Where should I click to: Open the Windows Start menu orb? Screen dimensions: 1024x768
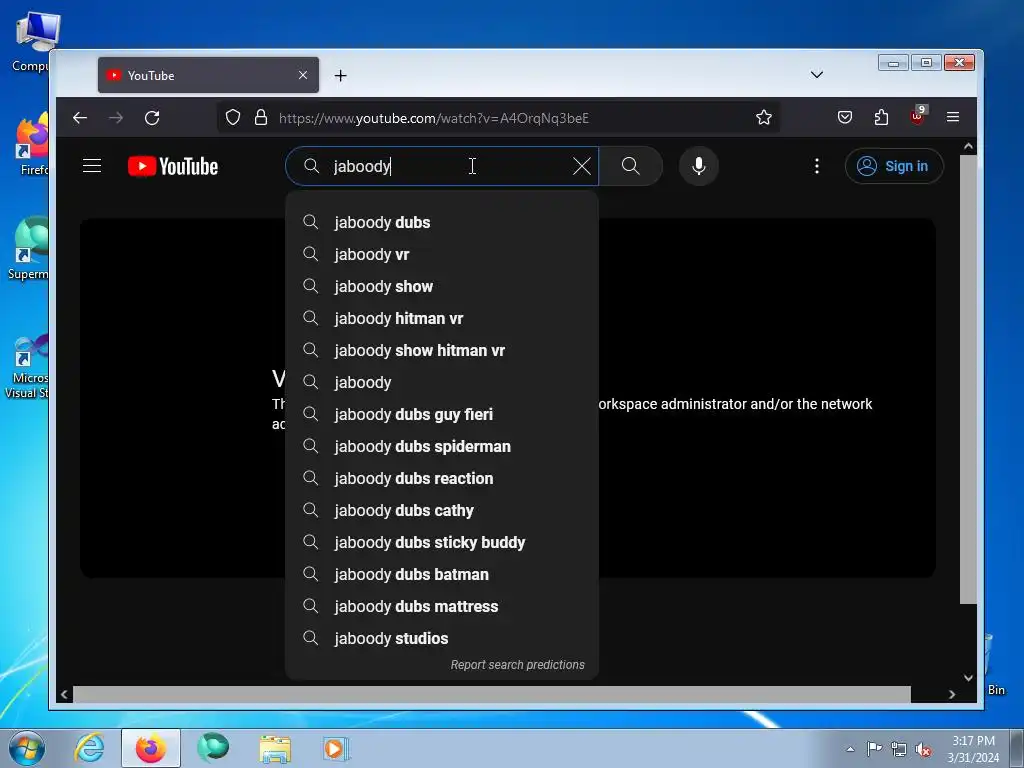pyautogui.click(x=26, y=748)
